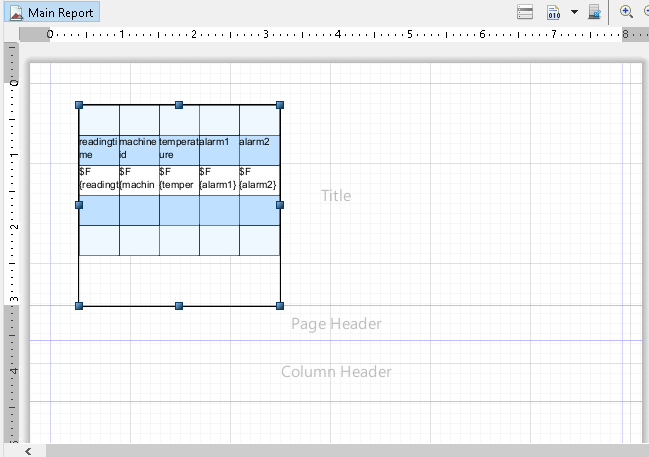Viewport: 649px width, 457px height.
Task: Click the compile report icon
Action: coord(553,12)
